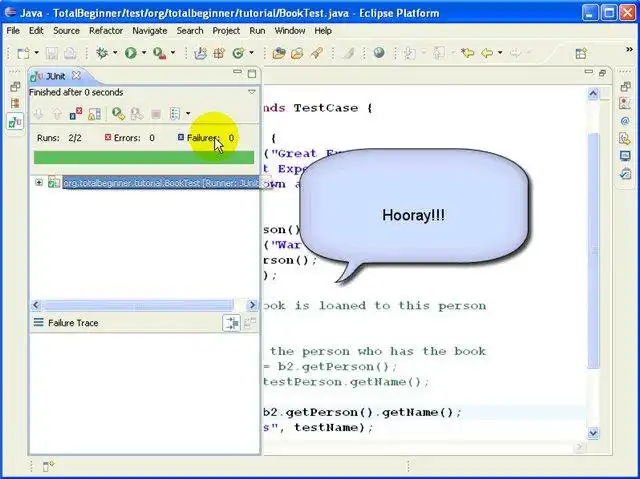The image size is (640, 479).
Task: Maximize the JUnit view panel
Action: 252,73
